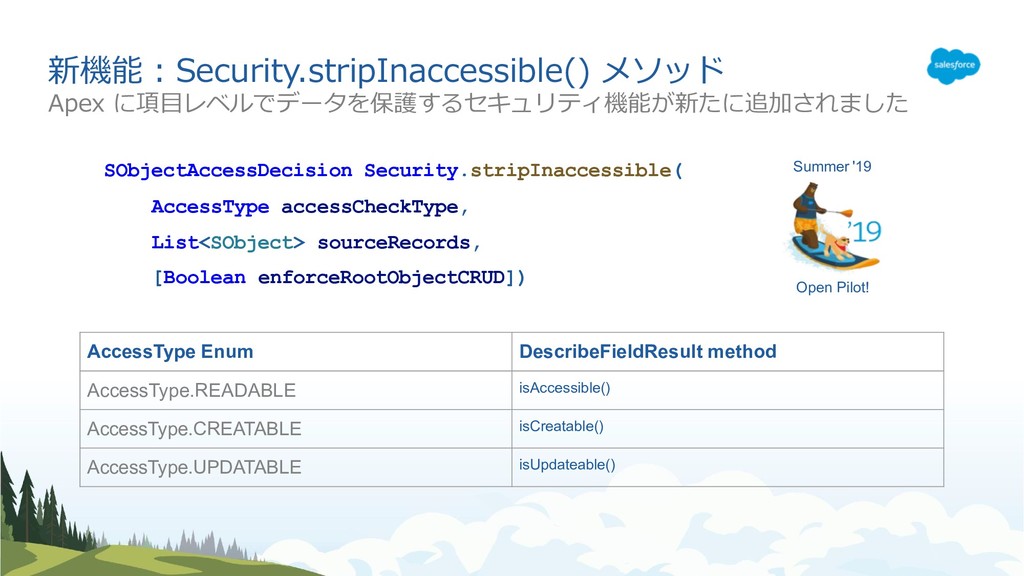Click the Summer '19 bear surfing mascot image
The width and height of the screenshot is (1024, 576).
pos(825,226)
